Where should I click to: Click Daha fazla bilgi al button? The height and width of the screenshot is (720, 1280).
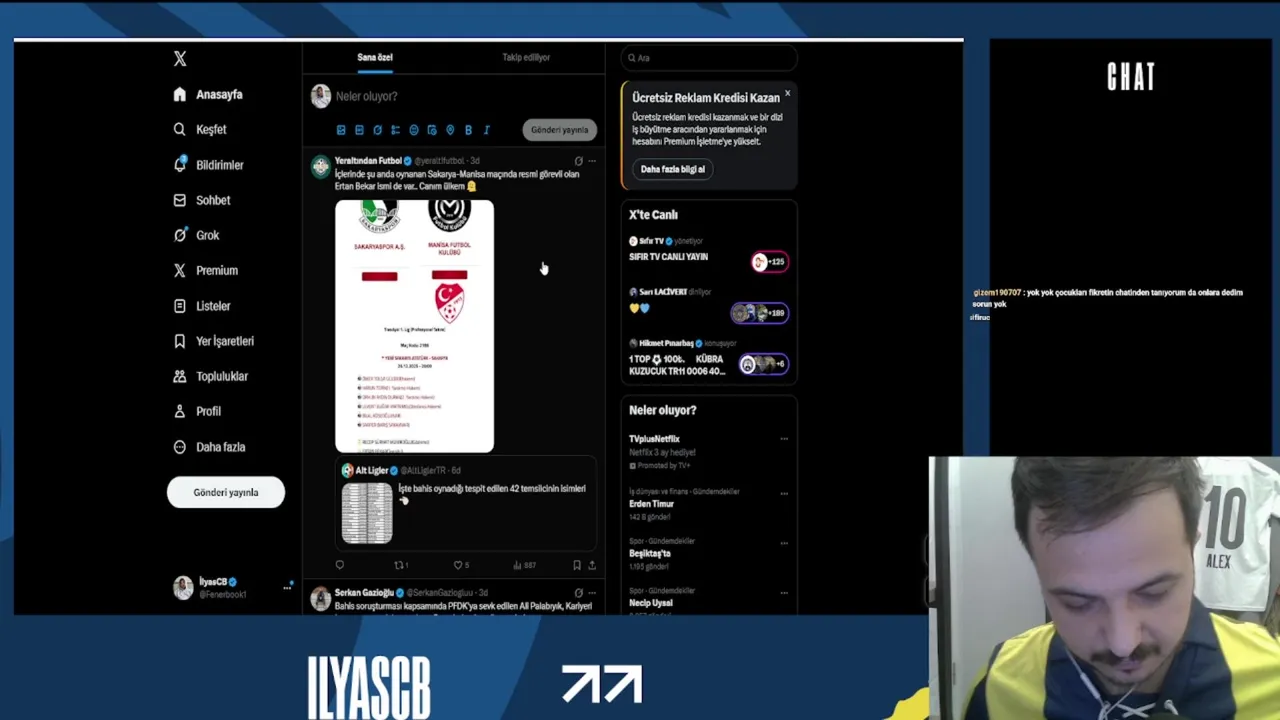tap(673, 169)
